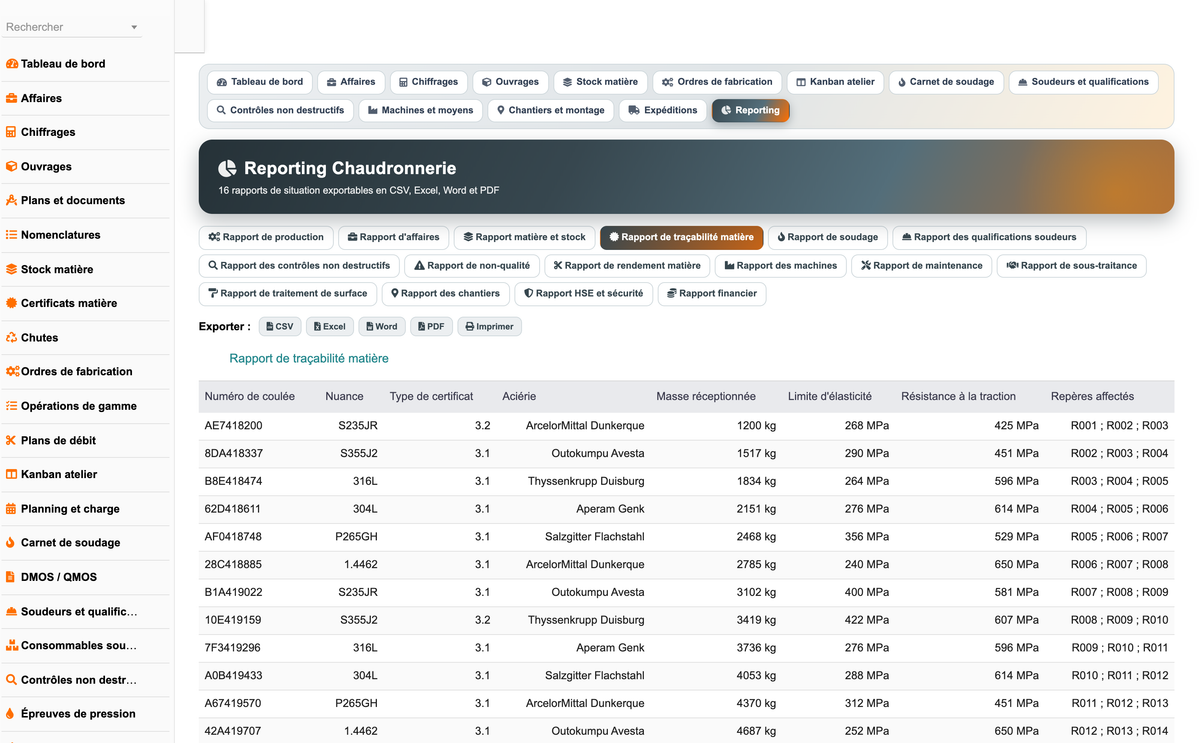Image resolution: width=1200 pixels, height=743 pixels.
Task: Click the Stock matière sidebar icon
Action: [12, 269]
